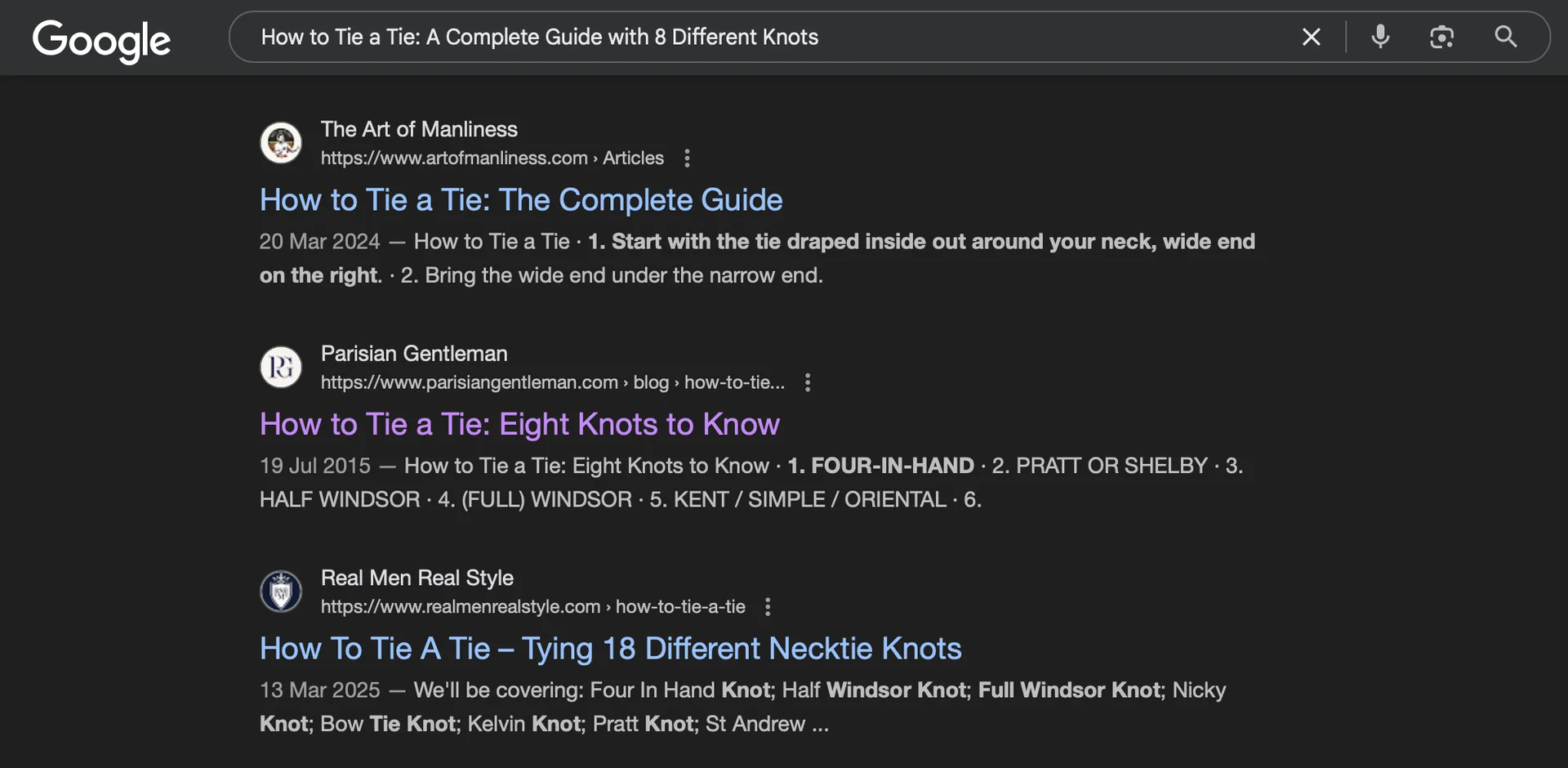
Task: Click inside the search input field
Action: 735,37
